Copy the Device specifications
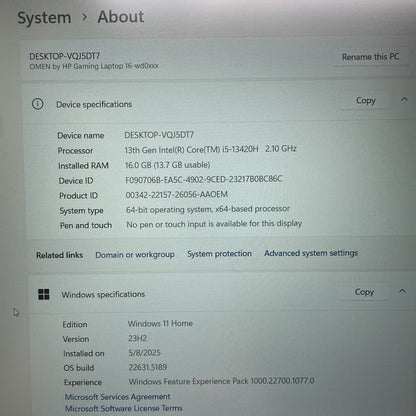Screen dimensions: 416x416 (366, 100)
